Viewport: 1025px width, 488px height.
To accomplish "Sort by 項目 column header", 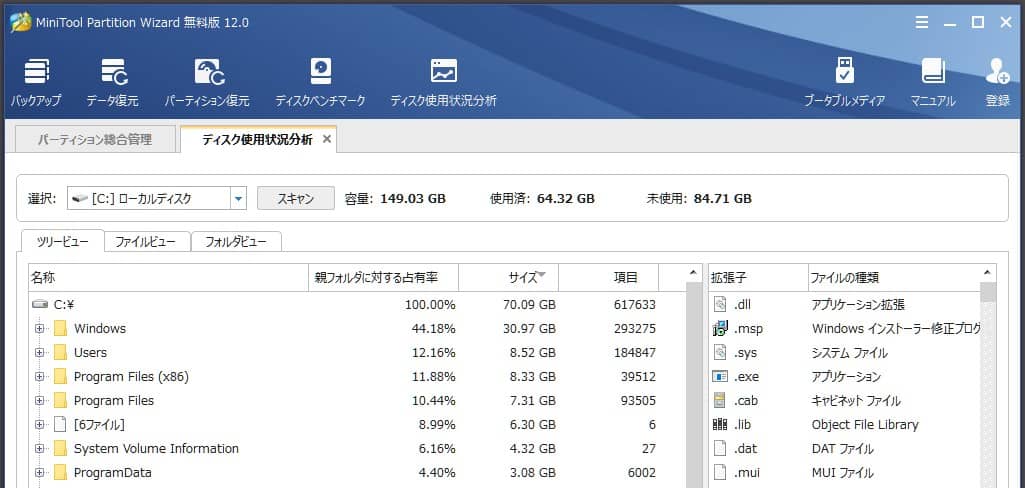I will pyautogui.click(x=608, y=278).
